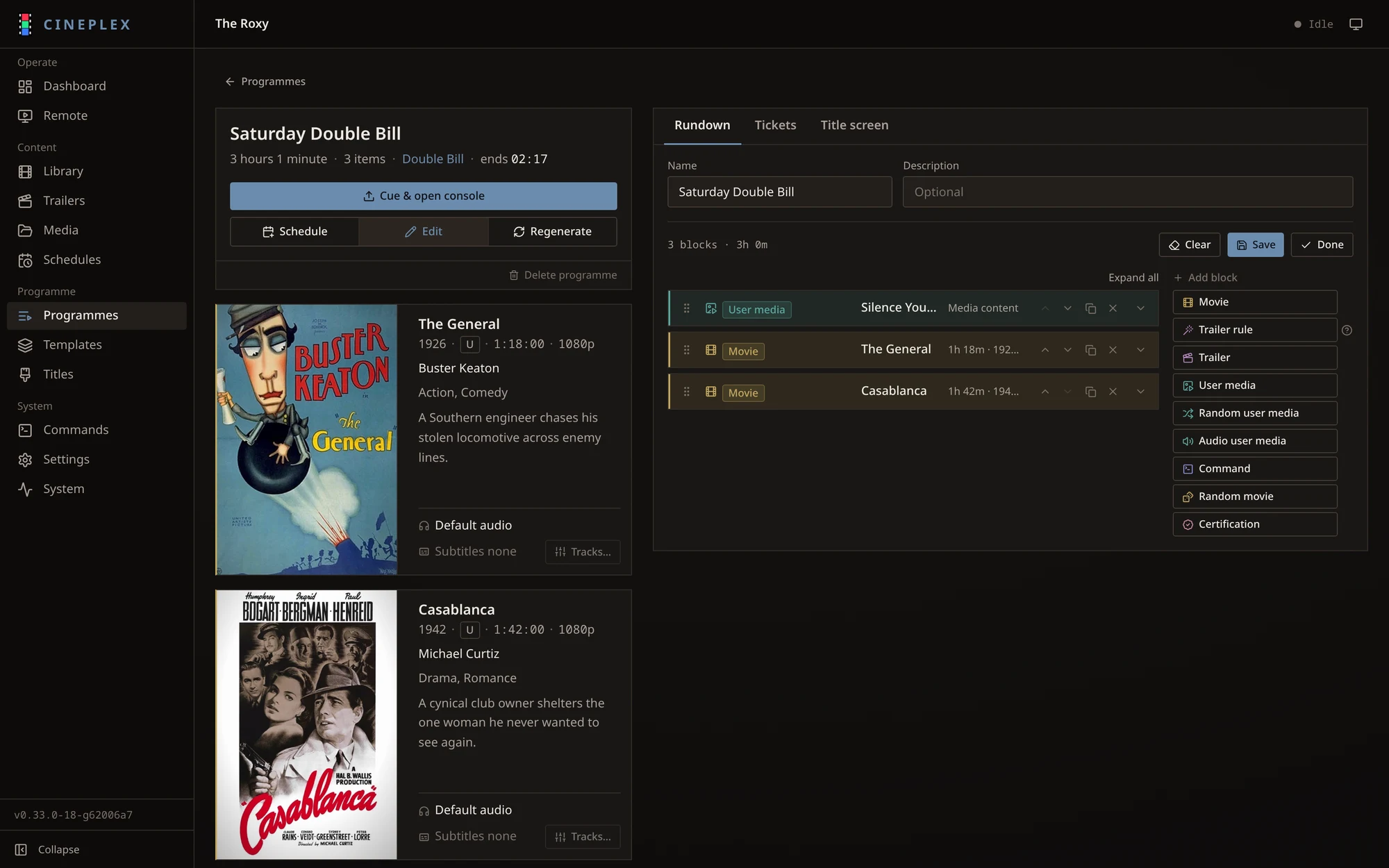Add a Random user media block
Viewport: 1389px width, 868px height.
(1255, 413)
